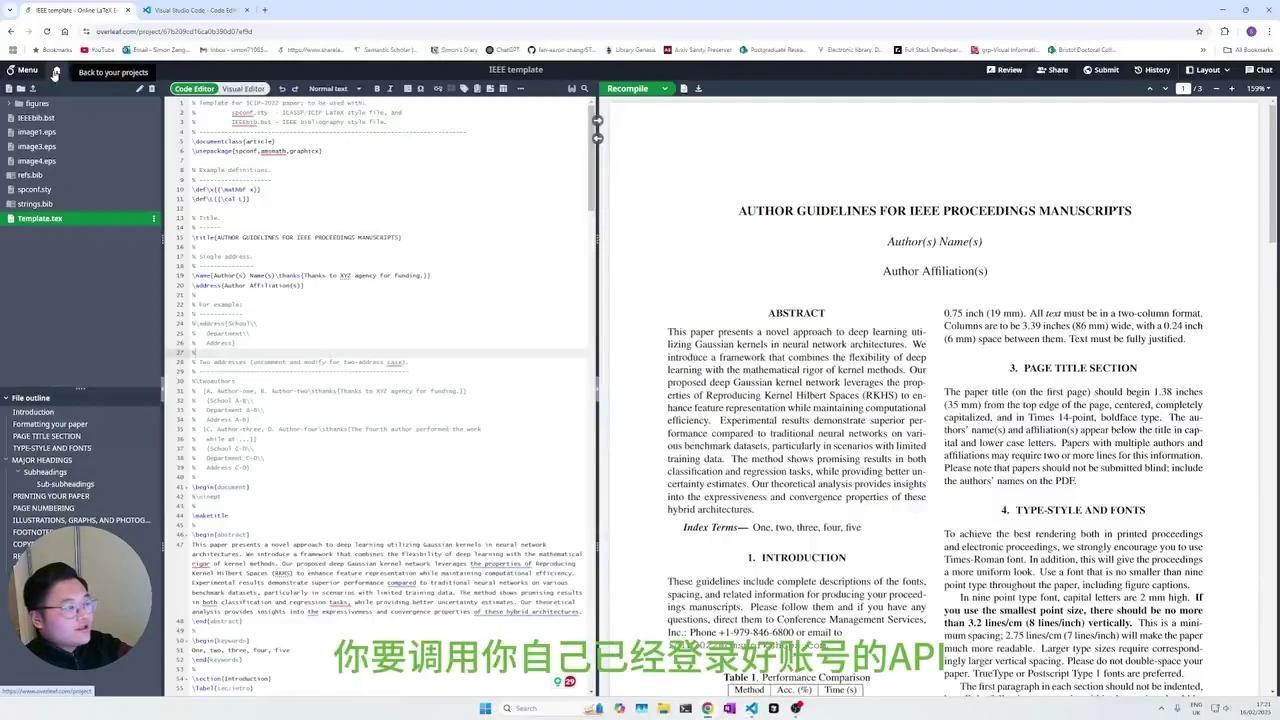Open ChatGPT bookmark
1280x720 pixels.
click(502, 49)
